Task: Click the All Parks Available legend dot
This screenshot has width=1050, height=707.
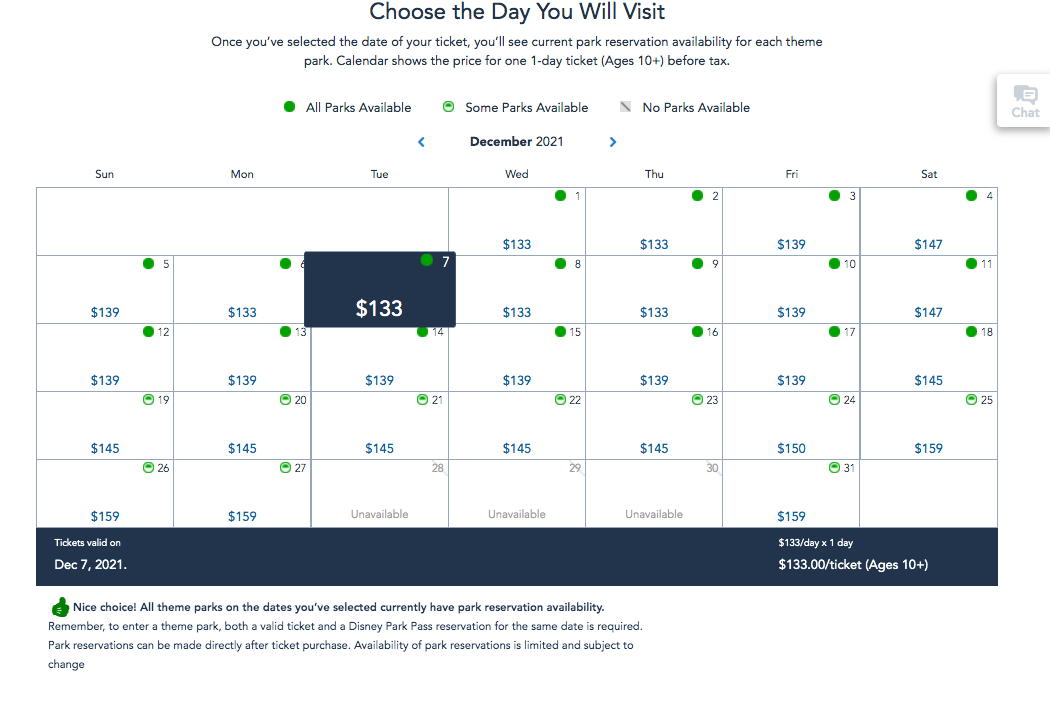Action: point(289,107)
